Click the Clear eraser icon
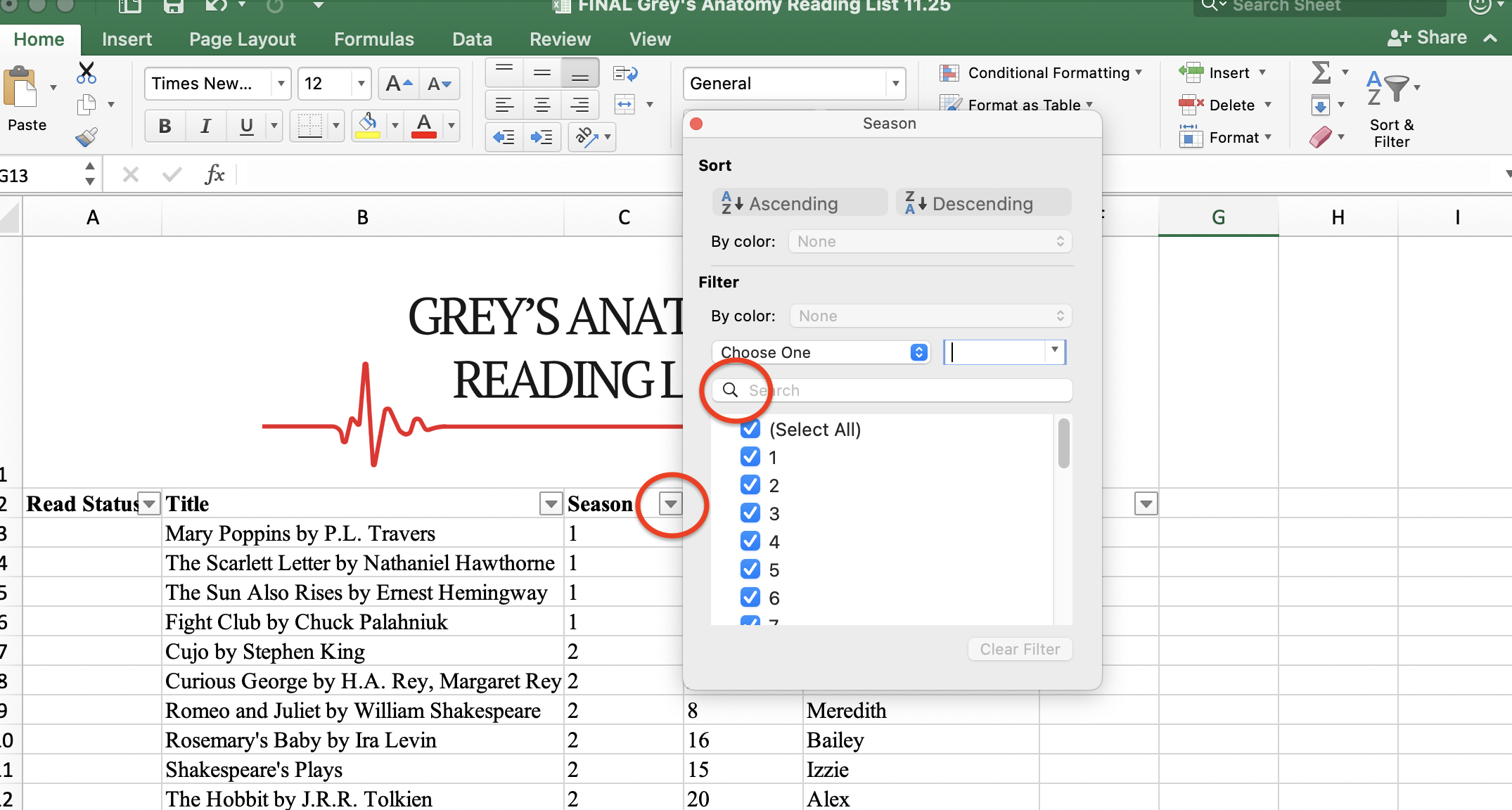Viewport: 1512px width, 810px height. pyautogui.click(x=1321, y=137)
